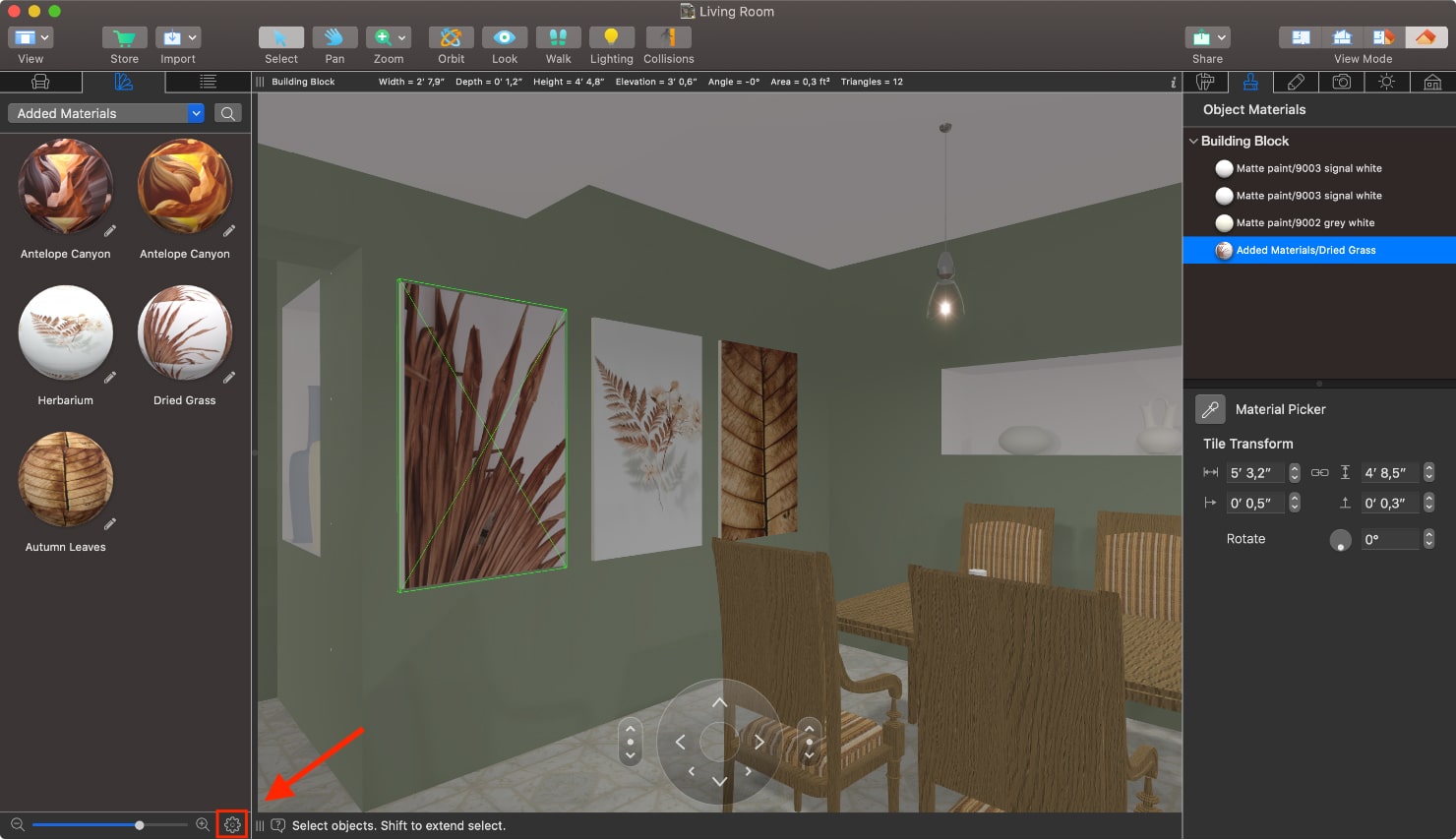Click the tile width field 5' 3,2"
This screenshot has height=840, width=1456.
pyautogui.click(x=1255, y=473)
